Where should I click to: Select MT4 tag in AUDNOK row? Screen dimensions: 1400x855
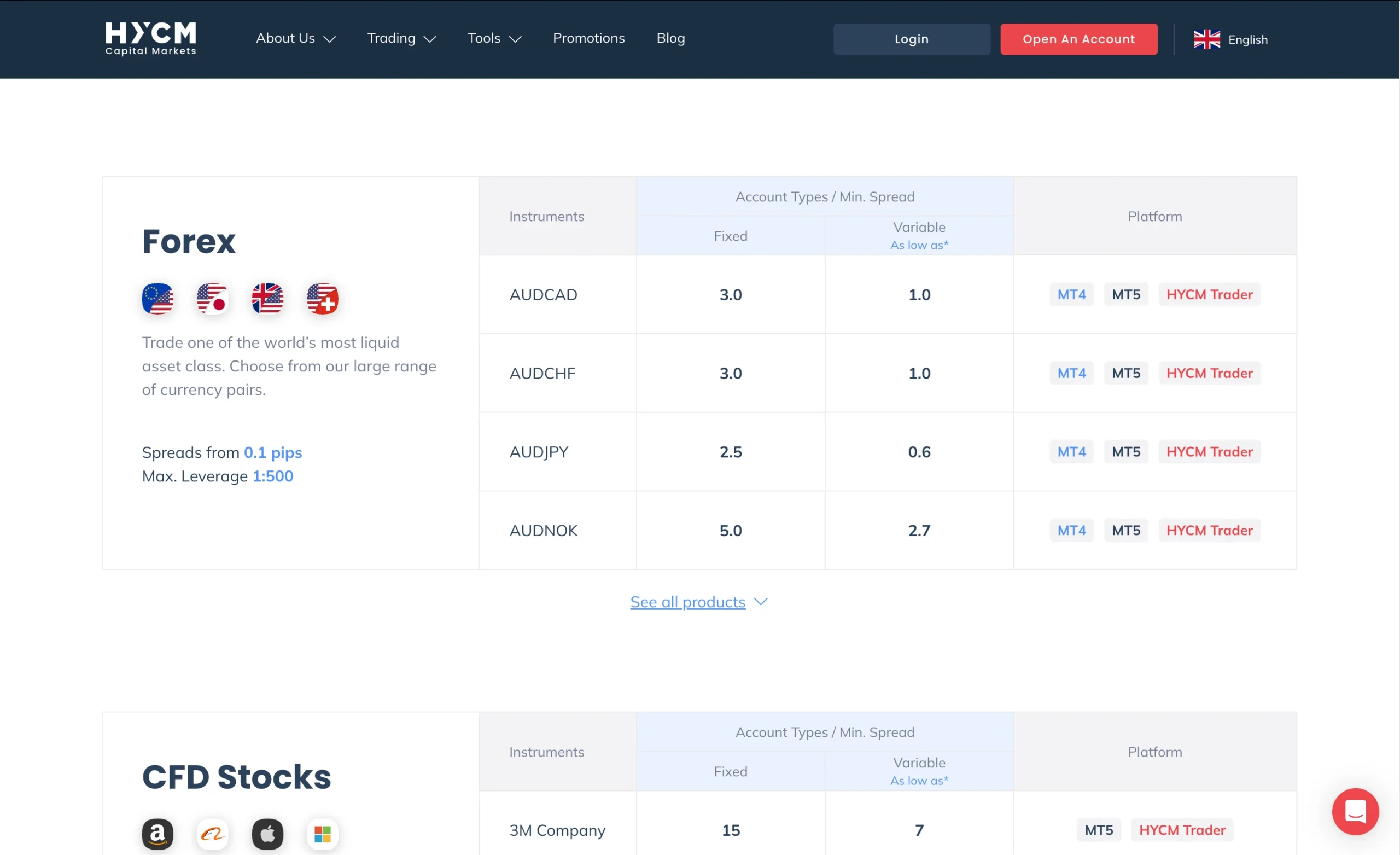(x=1071, y=530)
